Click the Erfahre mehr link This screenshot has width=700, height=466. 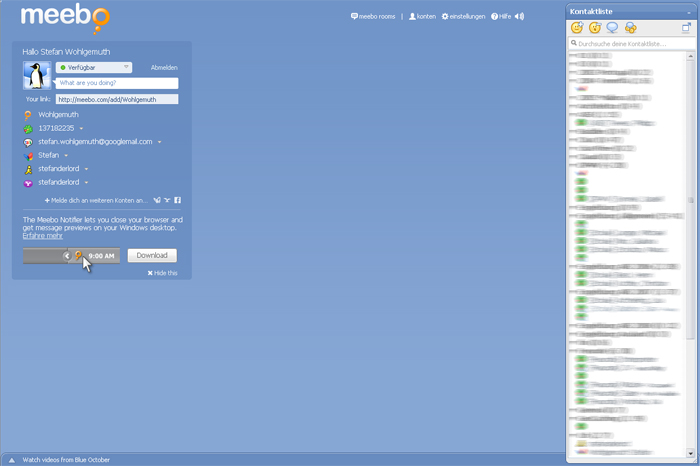coord(43,236)
